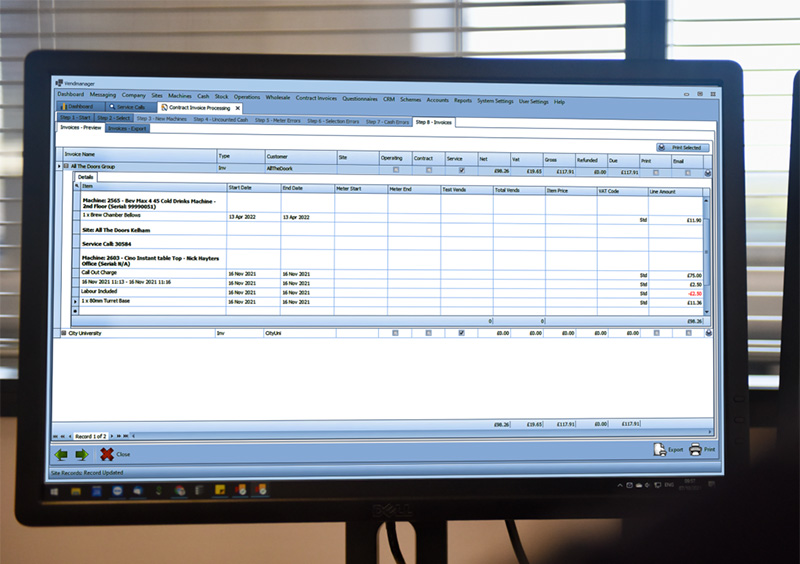
Task: Switch to the Invoices - Export tab
Action: pyautogui.click(x=127, y=129)
